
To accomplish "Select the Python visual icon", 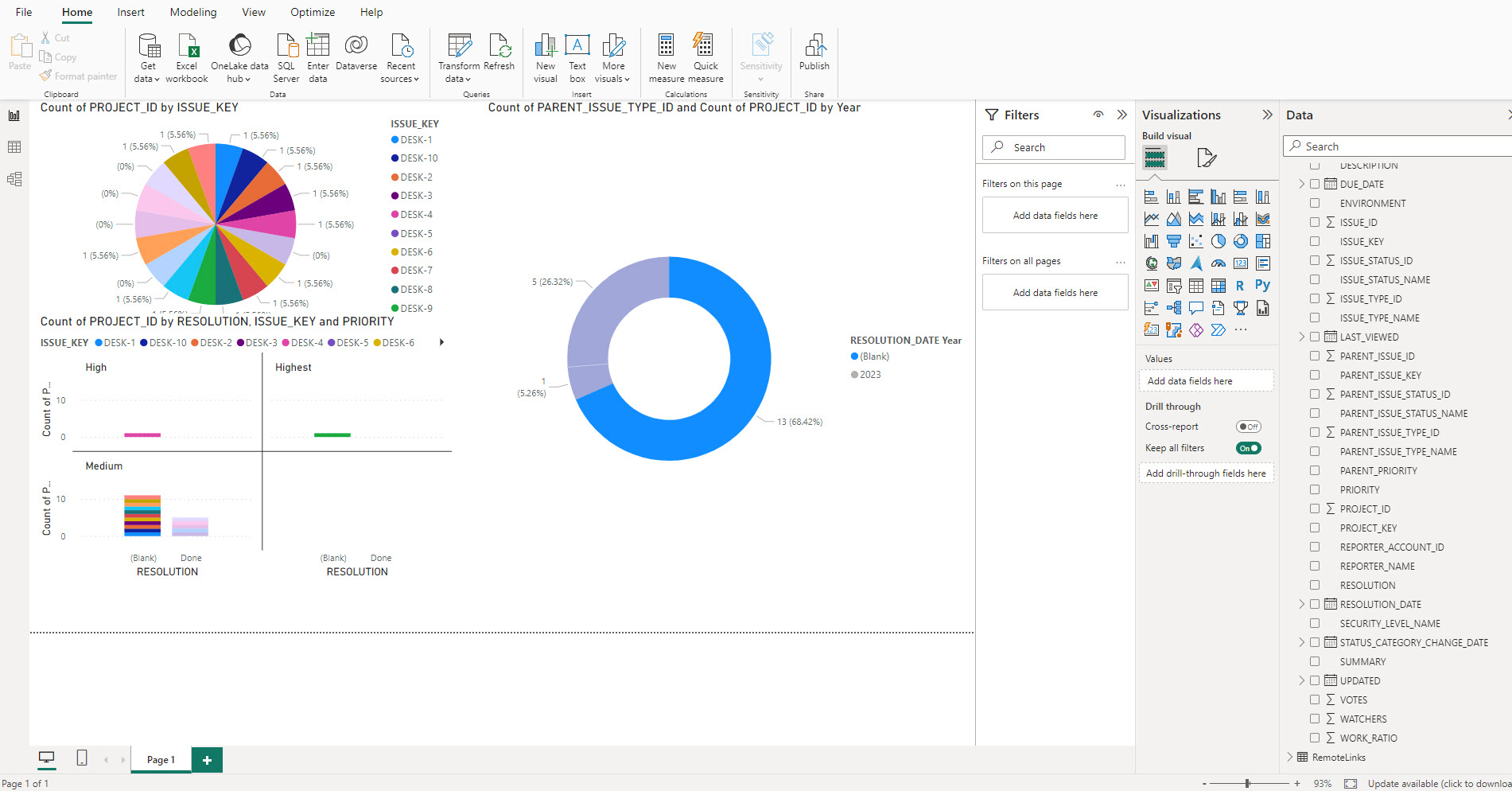I will click(x=1262, y=286).
